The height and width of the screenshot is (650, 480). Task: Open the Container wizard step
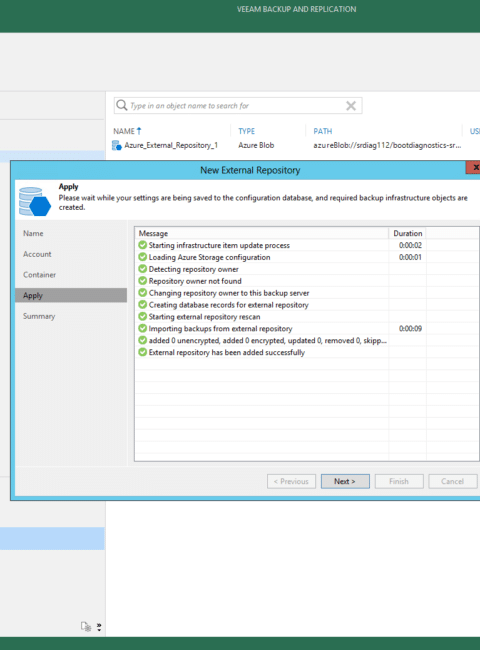click(x=39, y=274)
